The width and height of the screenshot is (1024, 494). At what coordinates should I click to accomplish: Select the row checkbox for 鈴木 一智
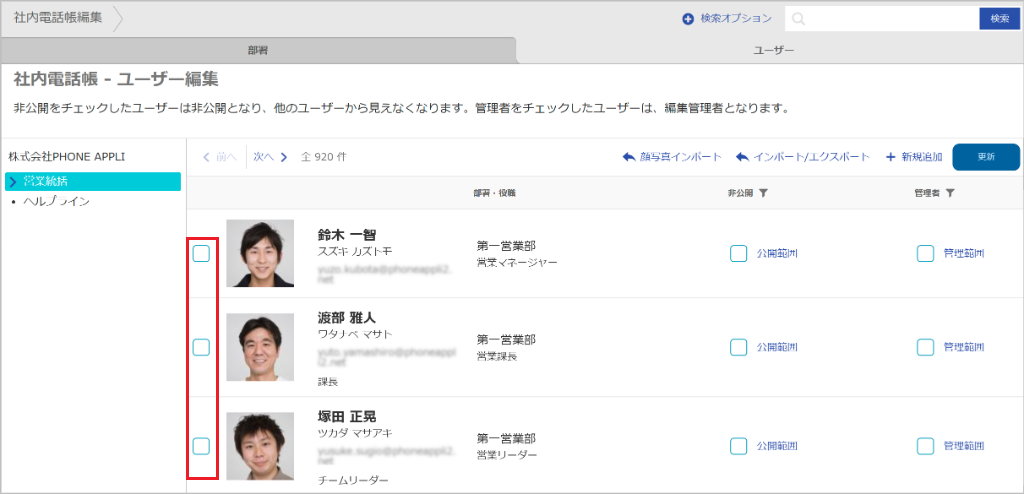click(x=201, y=253)
